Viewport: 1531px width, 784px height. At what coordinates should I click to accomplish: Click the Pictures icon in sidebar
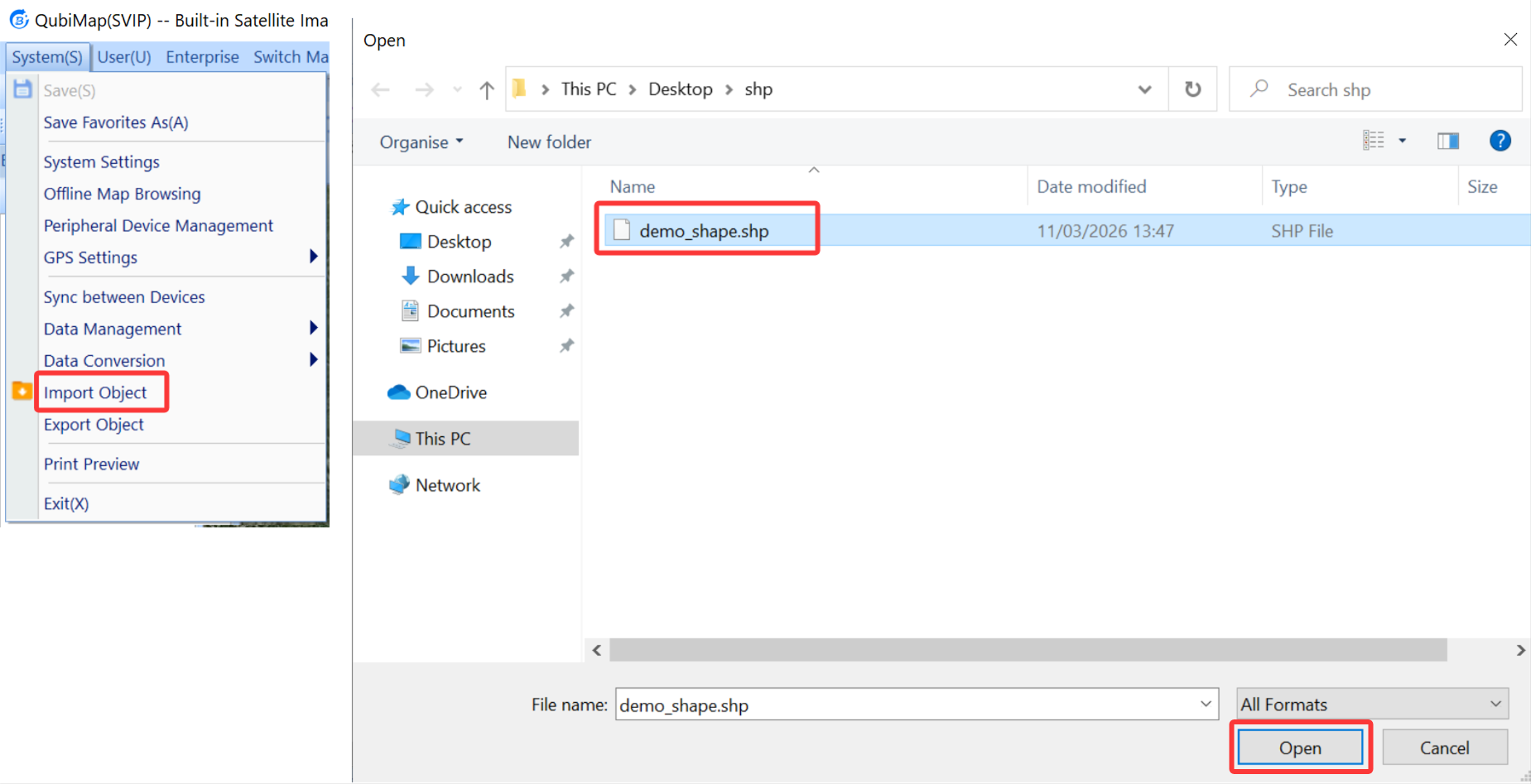[411, 345]
